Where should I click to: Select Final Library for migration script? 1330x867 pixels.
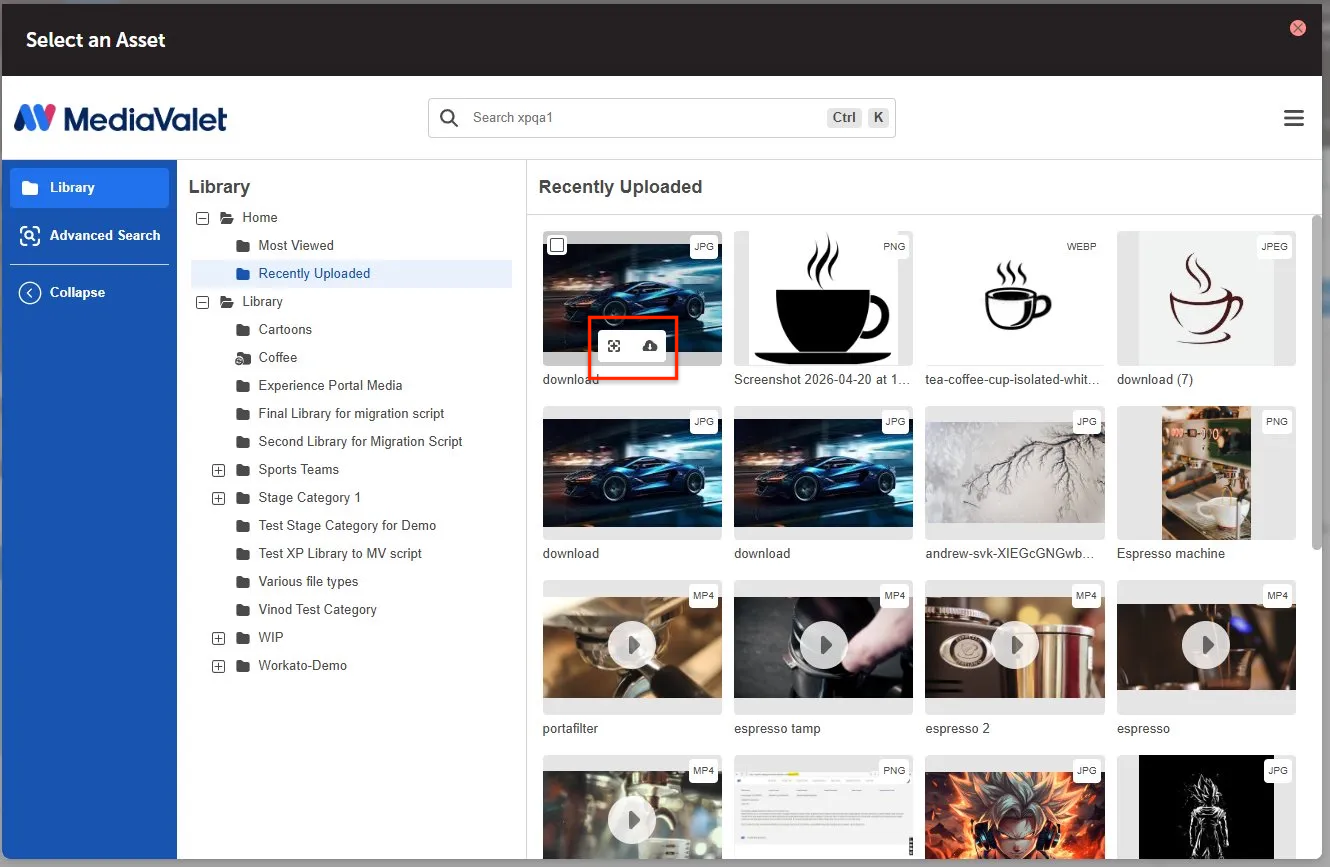pos(351,414)
